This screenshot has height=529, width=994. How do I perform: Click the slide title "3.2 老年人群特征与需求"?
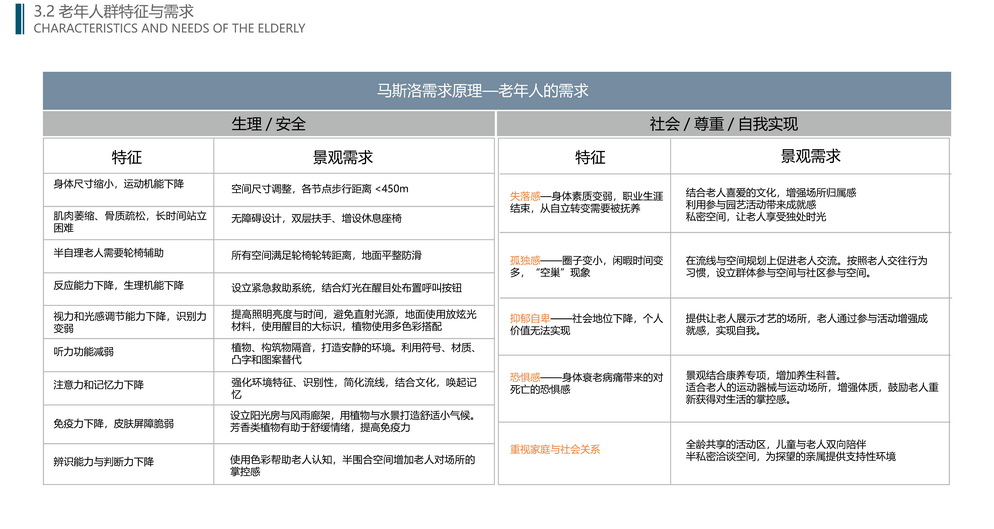pos(113,11)
